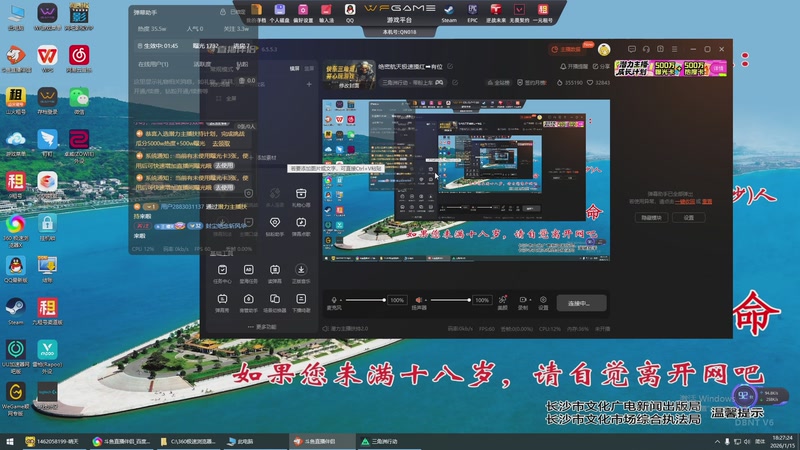Image resolution: width=800 pixels, height=450 pixels.
Task: Click the 连接中 start button
Action: (581, 303)
